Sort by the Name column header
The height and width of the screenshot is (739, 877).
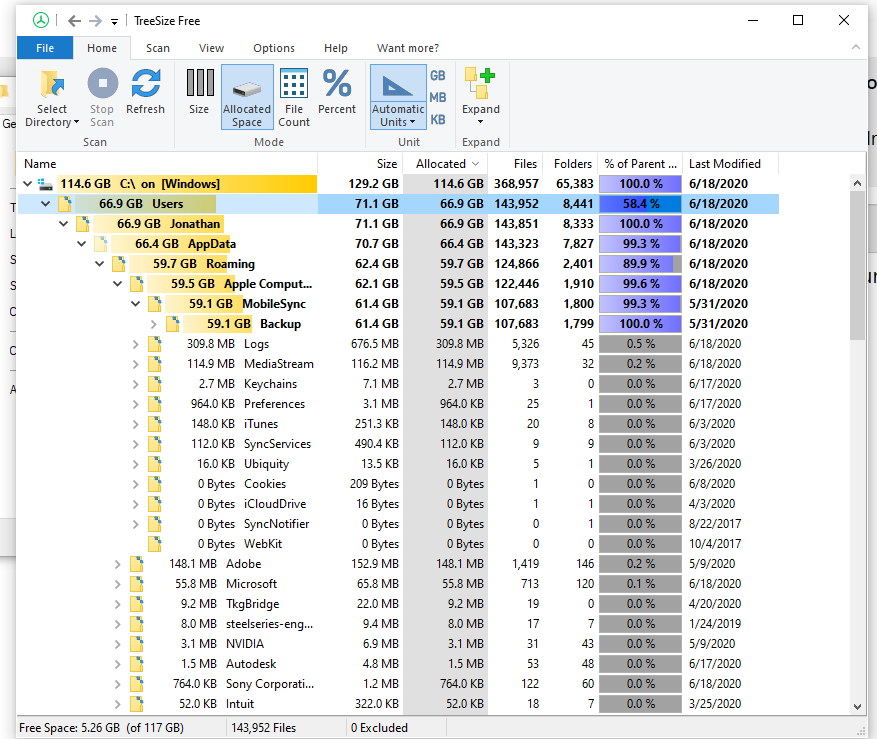pyautogui.click(x=167, y=164)
